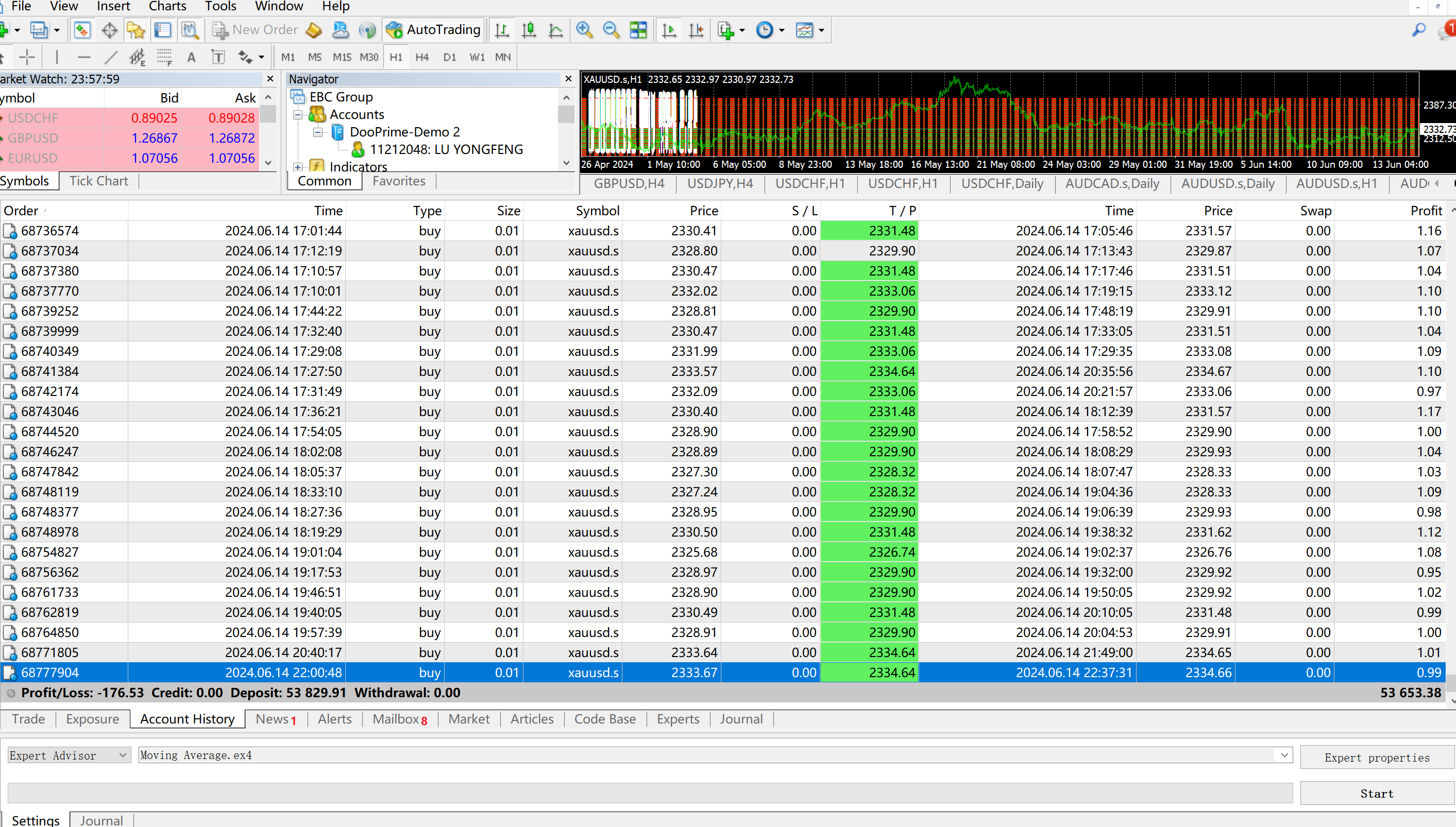The height and width of the screenshot is (827, 1456).
Task: Click the Zoom Out chart icon
Action: 611,29
